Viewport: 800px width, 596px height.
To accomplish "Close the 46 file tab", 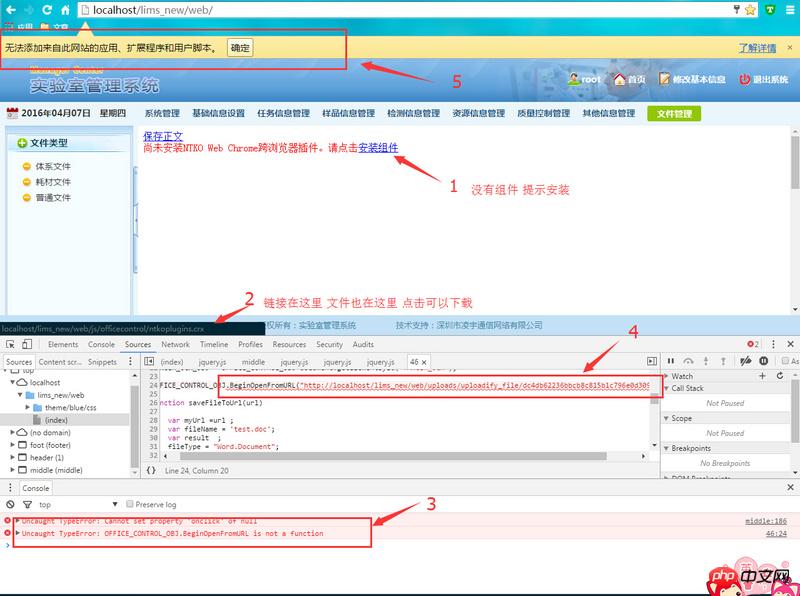I will tap(423, 362).
